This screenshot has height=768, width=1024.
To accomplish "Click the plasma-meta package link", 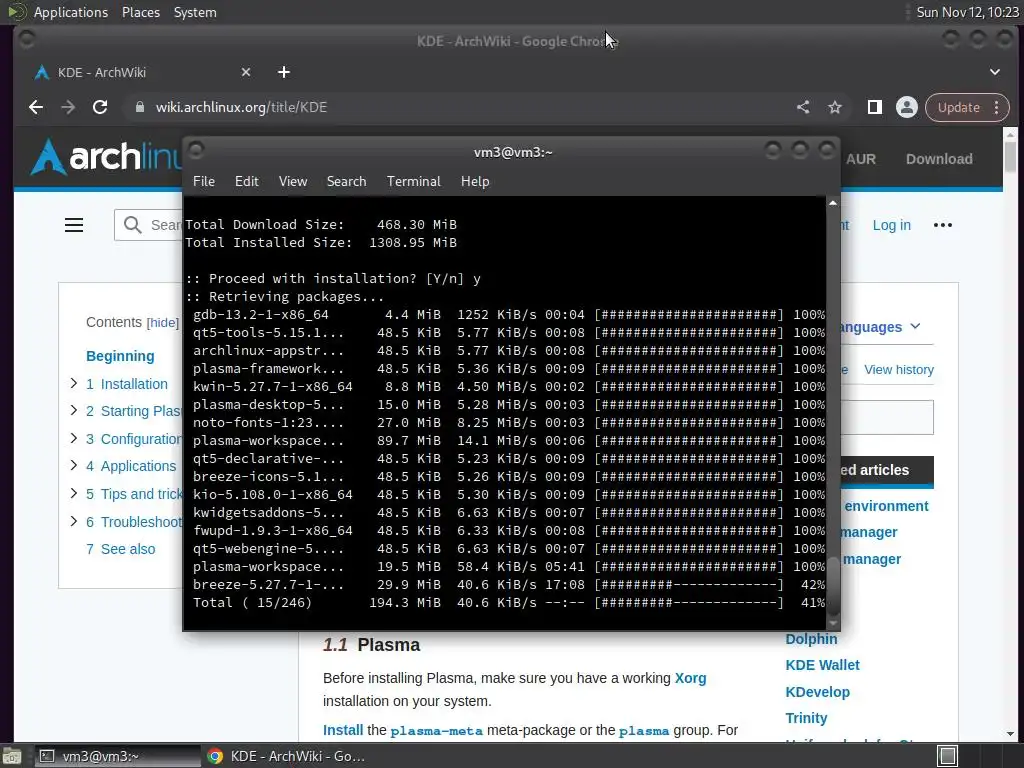I will pyautogui.click(x=436, y=731).
